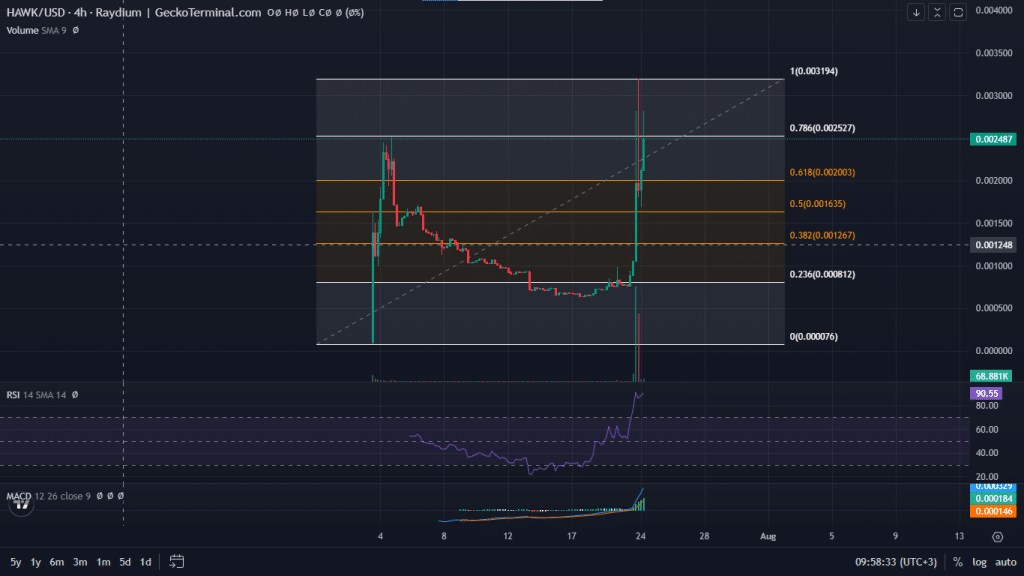The height and width of the screenshot is (576, 1024).
Task: Click the chart screenshot download icon
Action: [915, 12]
